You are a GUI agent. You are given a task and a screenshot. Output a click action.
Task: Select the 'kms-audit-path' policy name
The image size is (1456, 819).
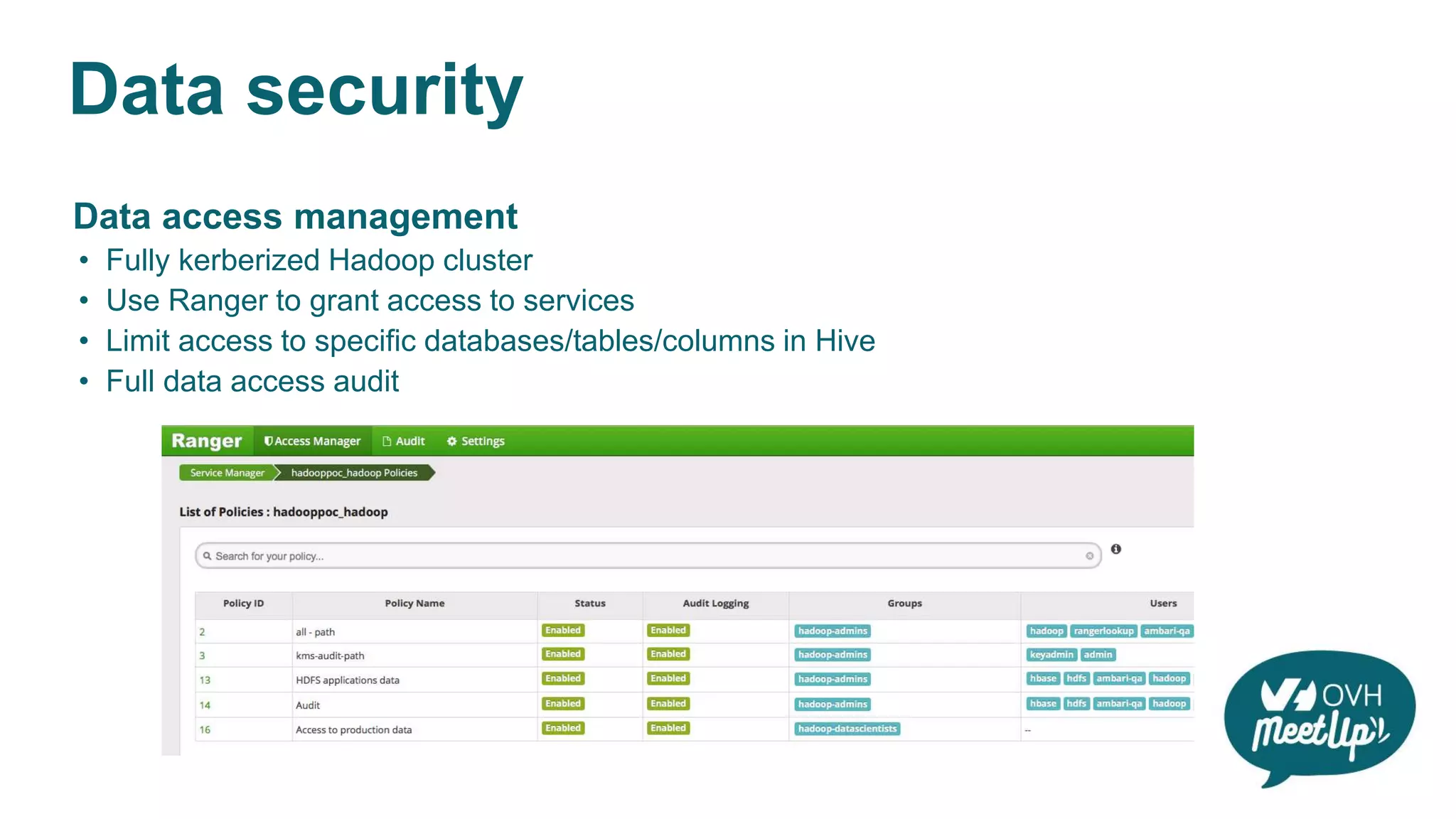point(330,655)
